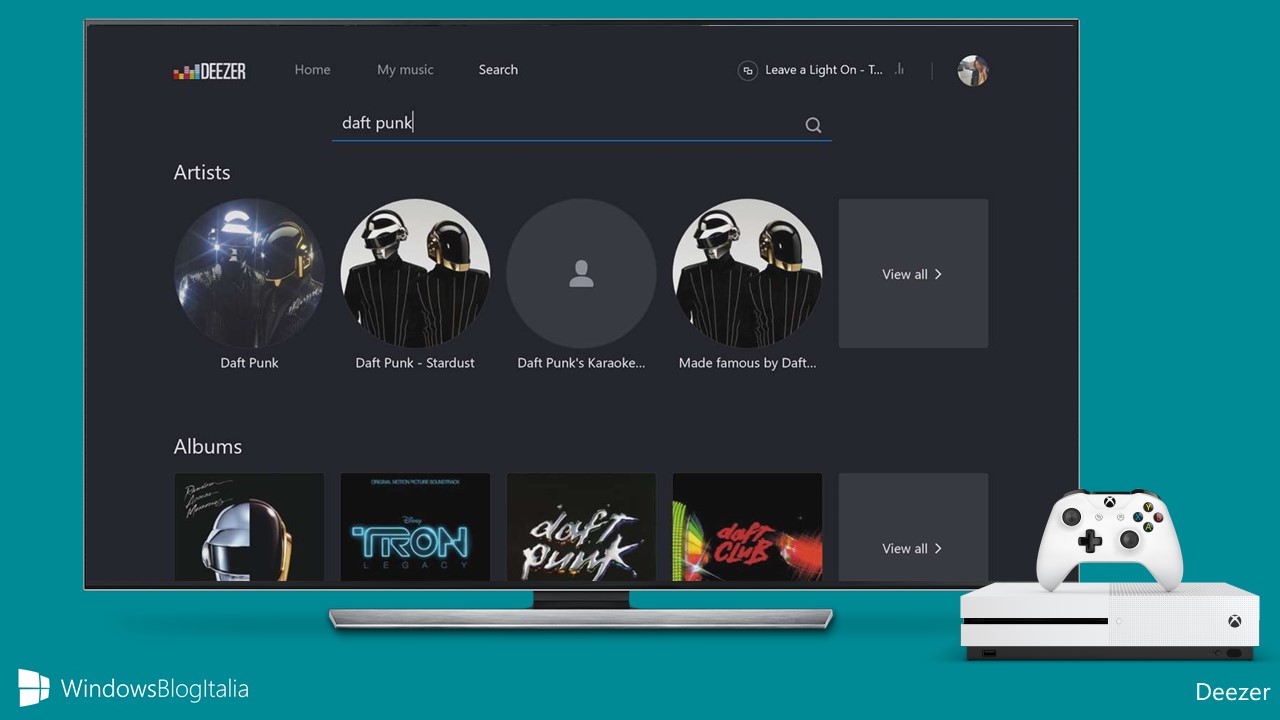Open the 'Daft Punk - Stardust' artist picture
Viewport: 1280px width, 720px height.
coord(415,273)
